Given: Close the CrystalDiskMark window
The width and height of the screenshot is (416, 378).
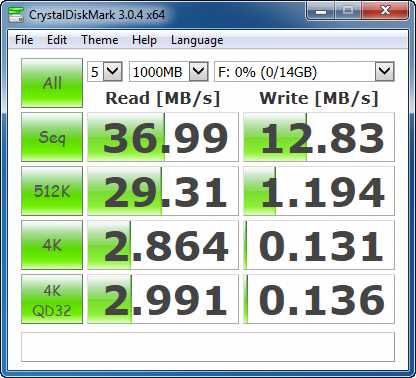Looking at the screenshot, I should click(385, 12).
